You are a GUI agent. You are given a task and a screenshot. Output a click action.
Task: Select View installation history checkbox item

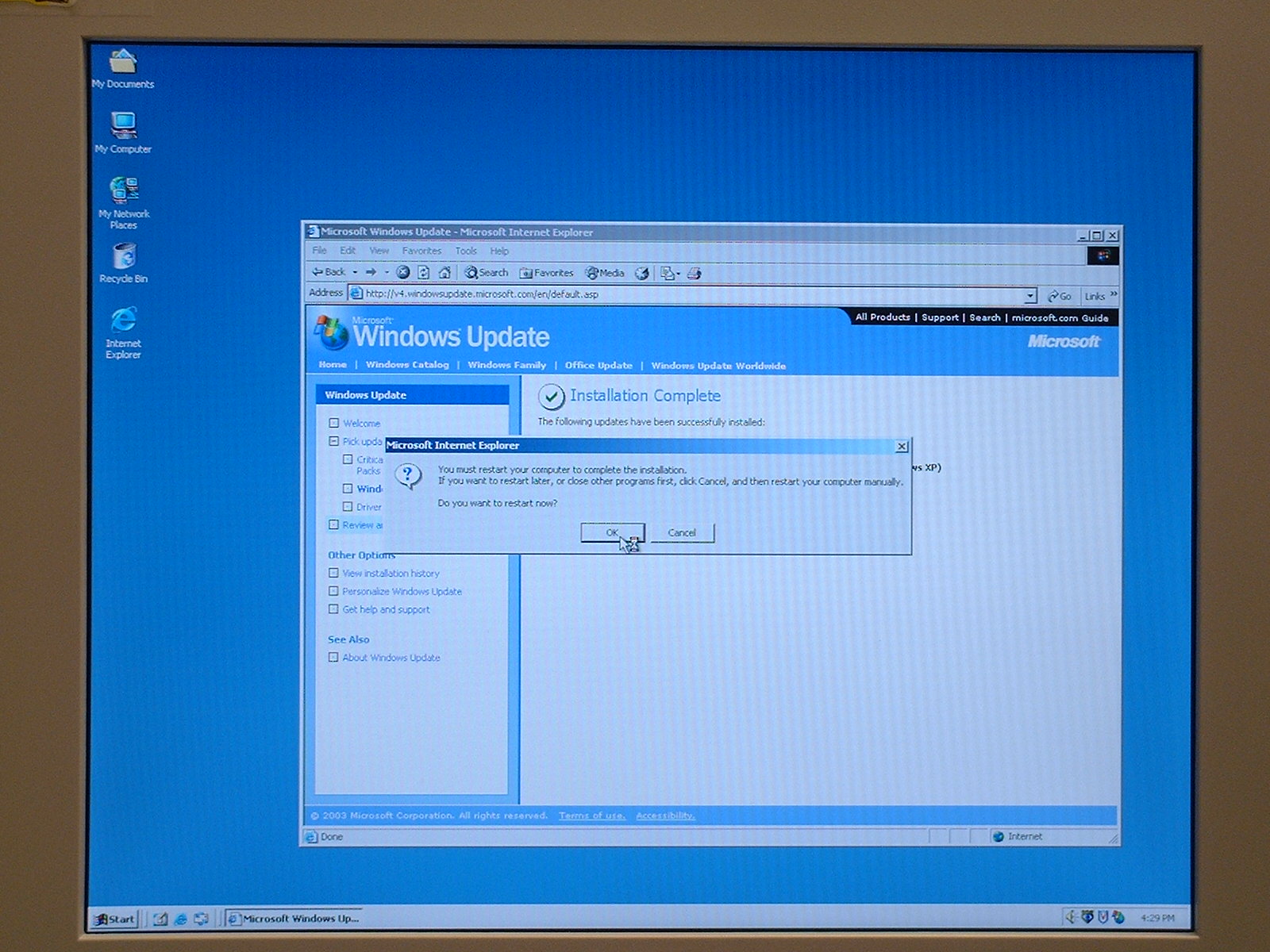tap(334, 573)
